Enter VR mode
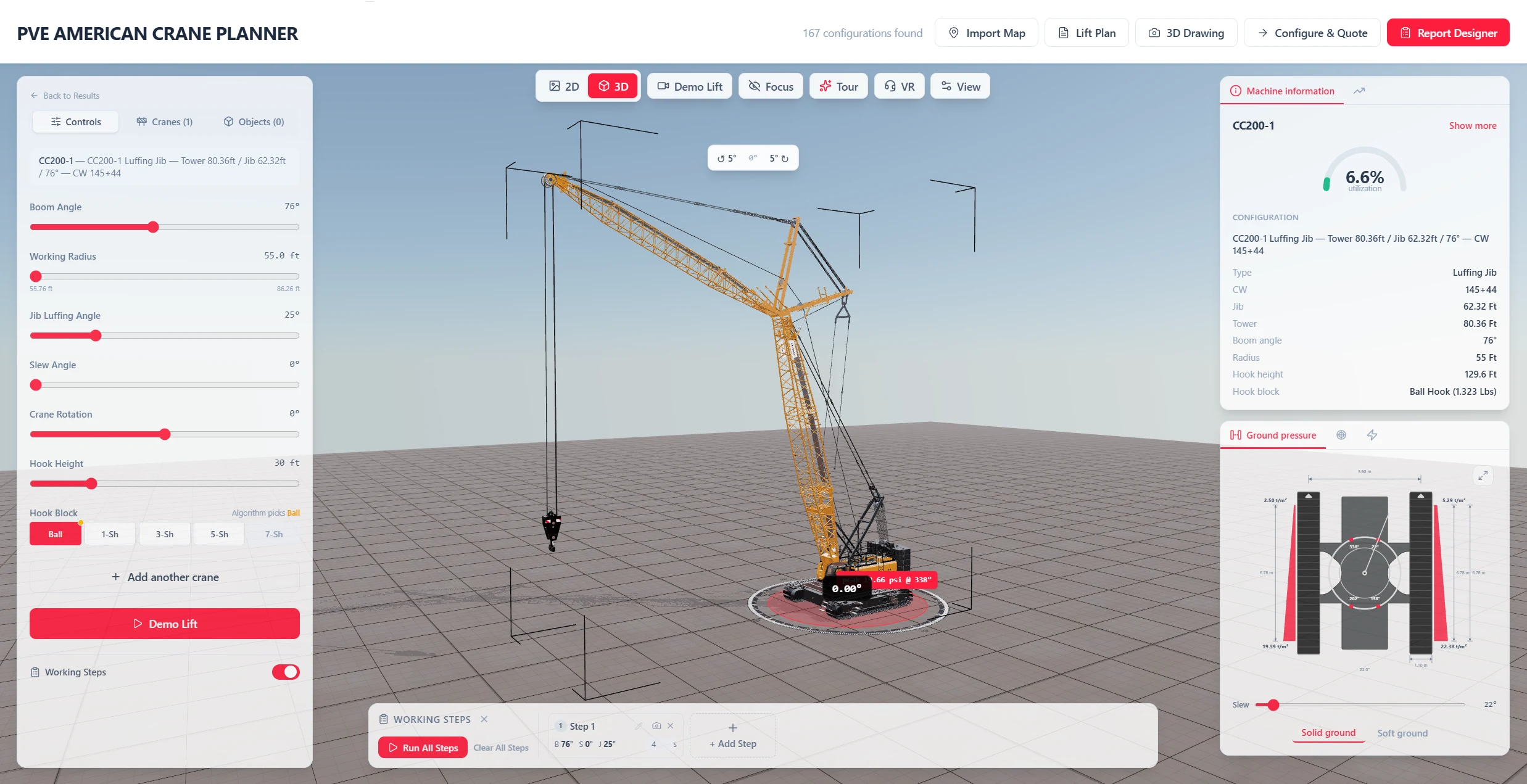Image resolution: width=1527 pixels, height=784 pixels. click(x=900, y=86)
